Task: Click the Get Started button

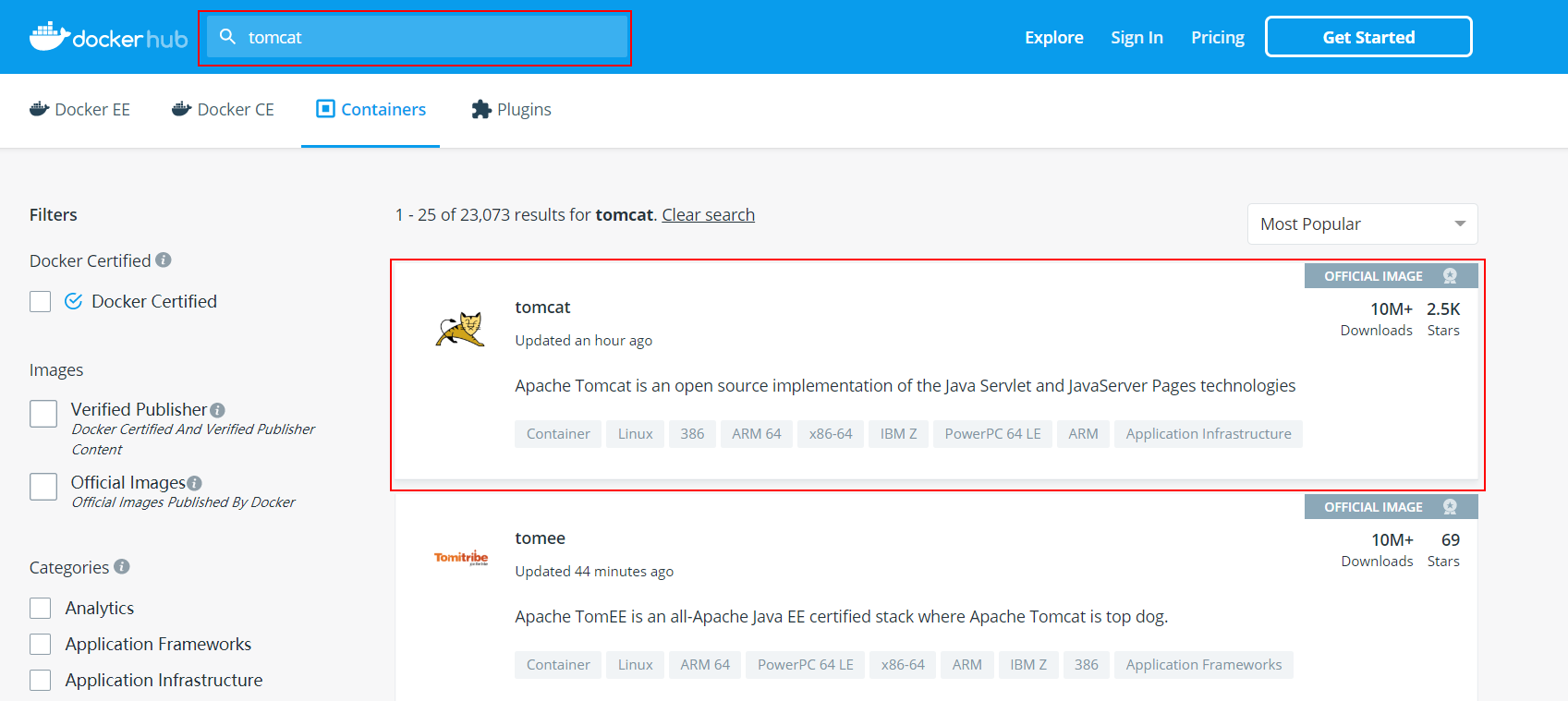Action: coord(1368,37)
